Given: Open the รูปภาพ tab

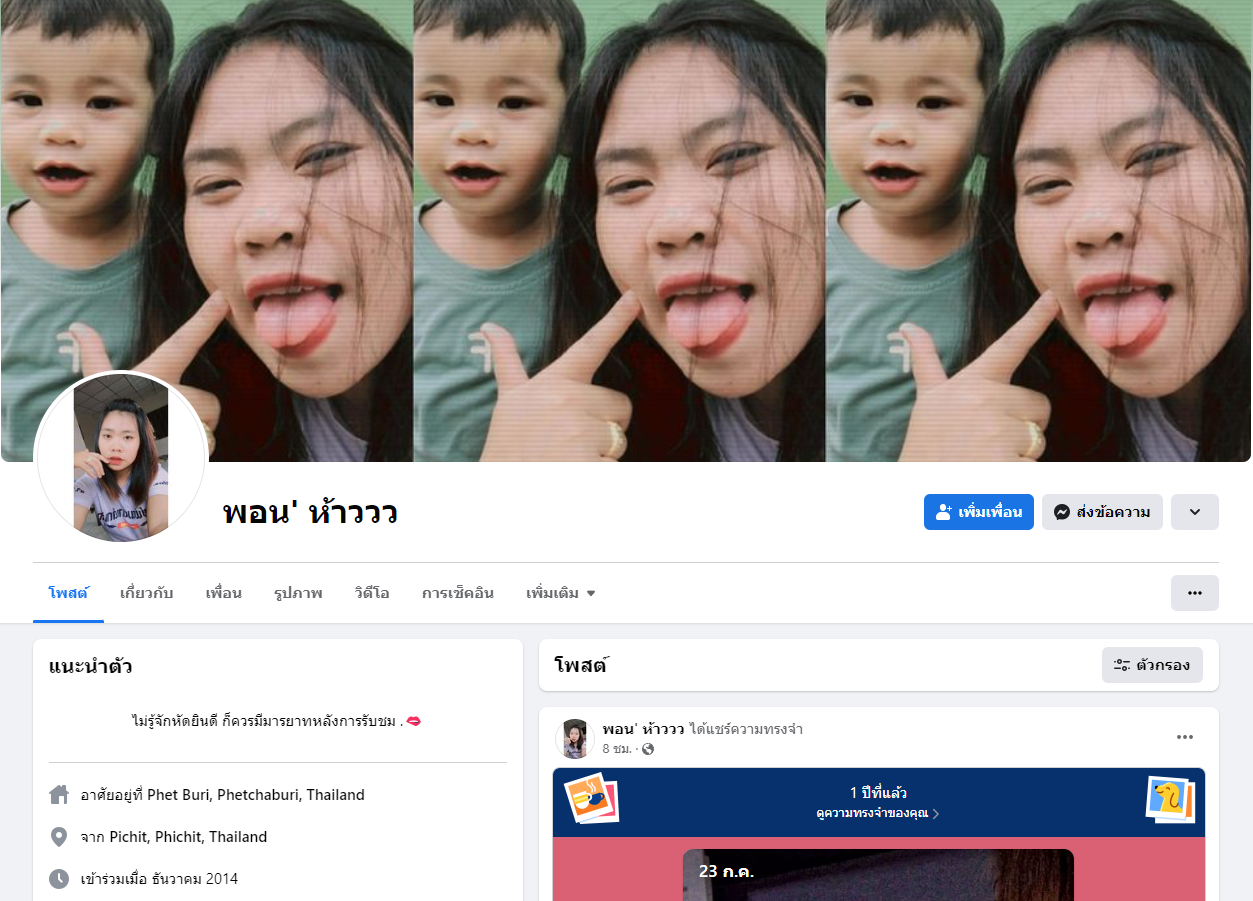Looking at the screenshot, I should pos(298,593).
